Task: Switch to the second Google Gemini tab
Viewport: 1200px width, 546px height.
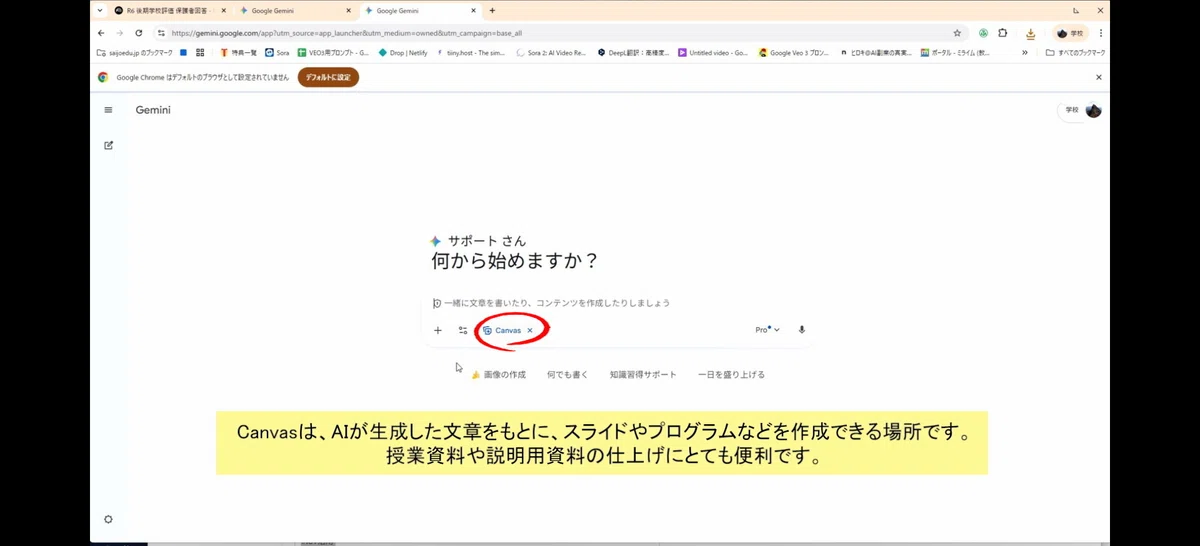Action: pyautogui.click(x=420, y=10)
